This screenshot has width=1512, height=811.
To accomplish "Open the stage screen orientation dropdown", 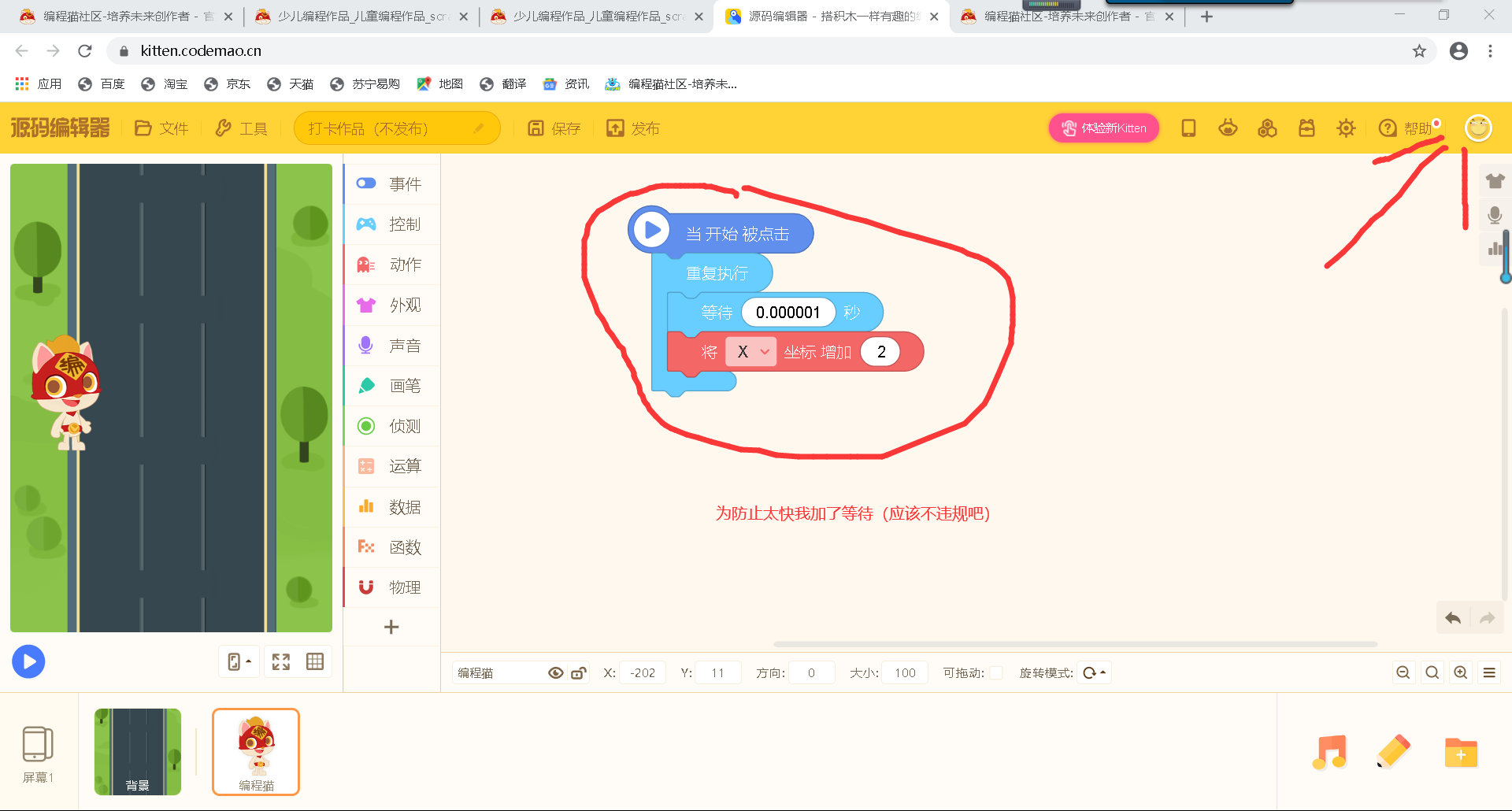I will point(239,661).
